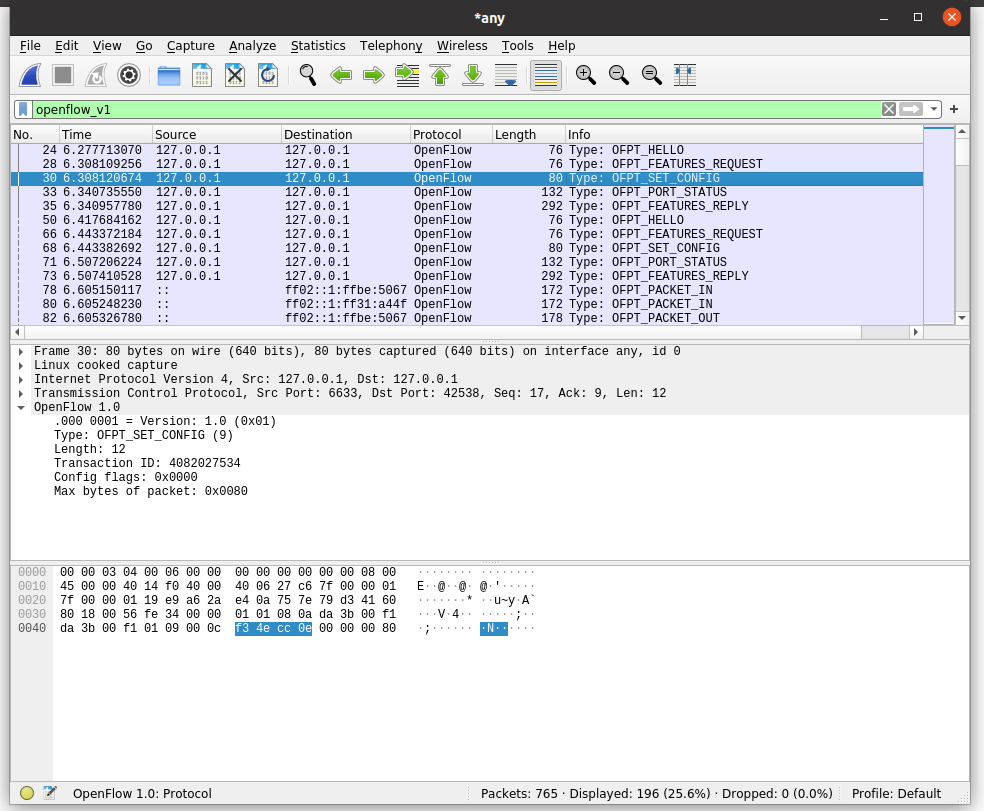Open capture options gear icon
Viewport: 984px width, 811px height.
129,75
